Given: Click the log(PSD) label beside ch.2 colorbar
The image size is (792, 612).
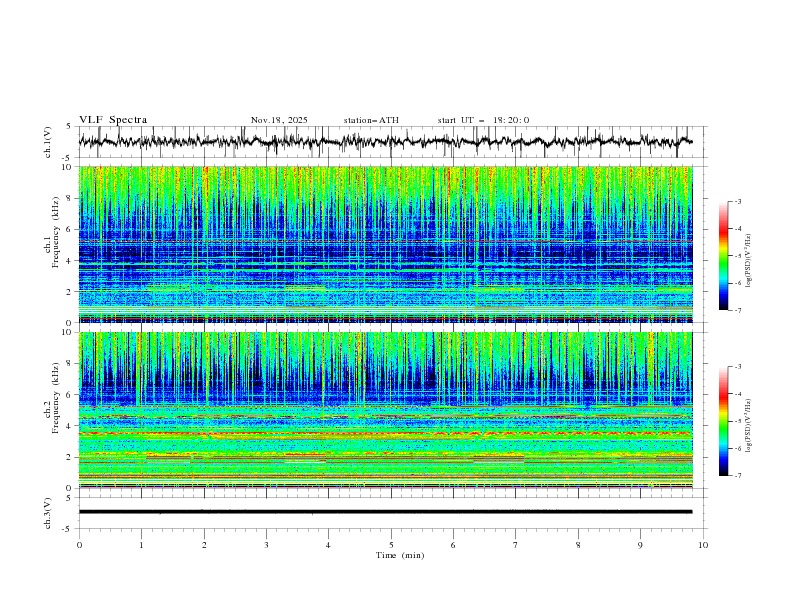Looking at the screenshot, I should pos(749,426).
